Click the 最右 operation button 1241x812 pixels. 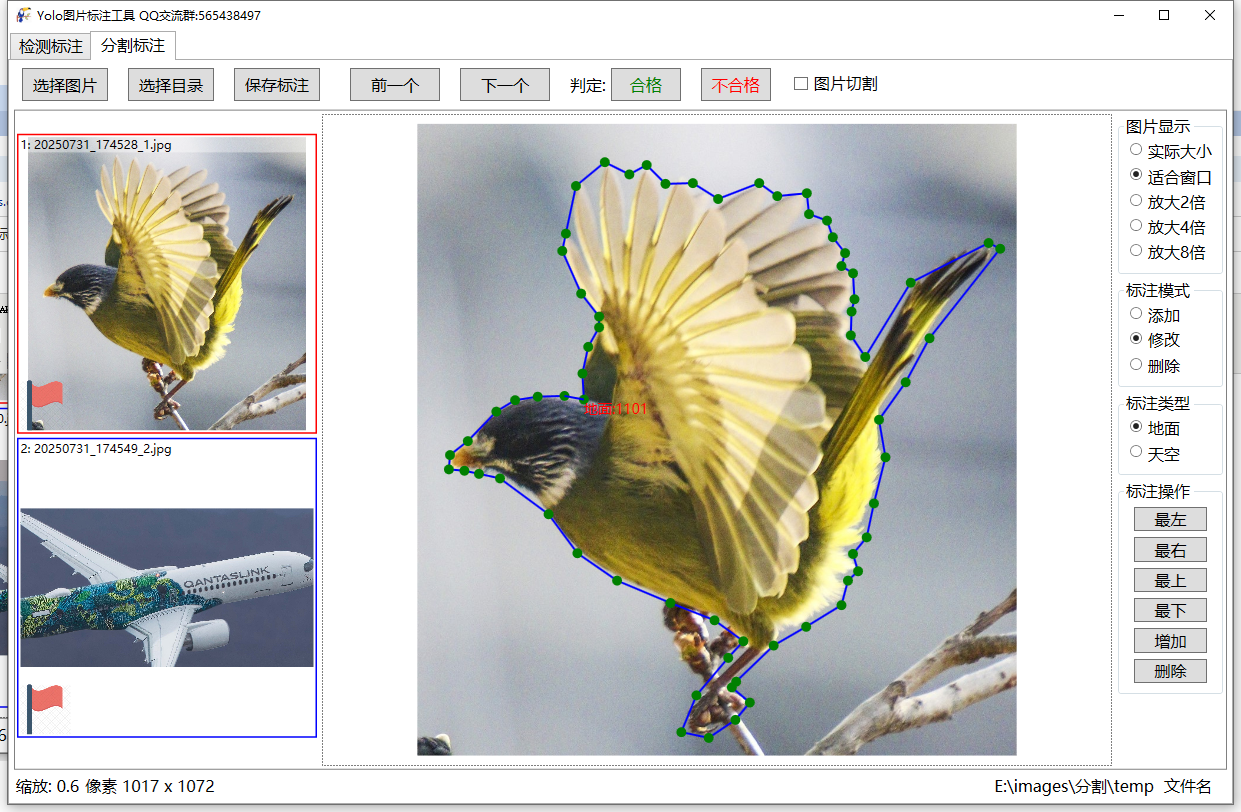[1170, 550]
